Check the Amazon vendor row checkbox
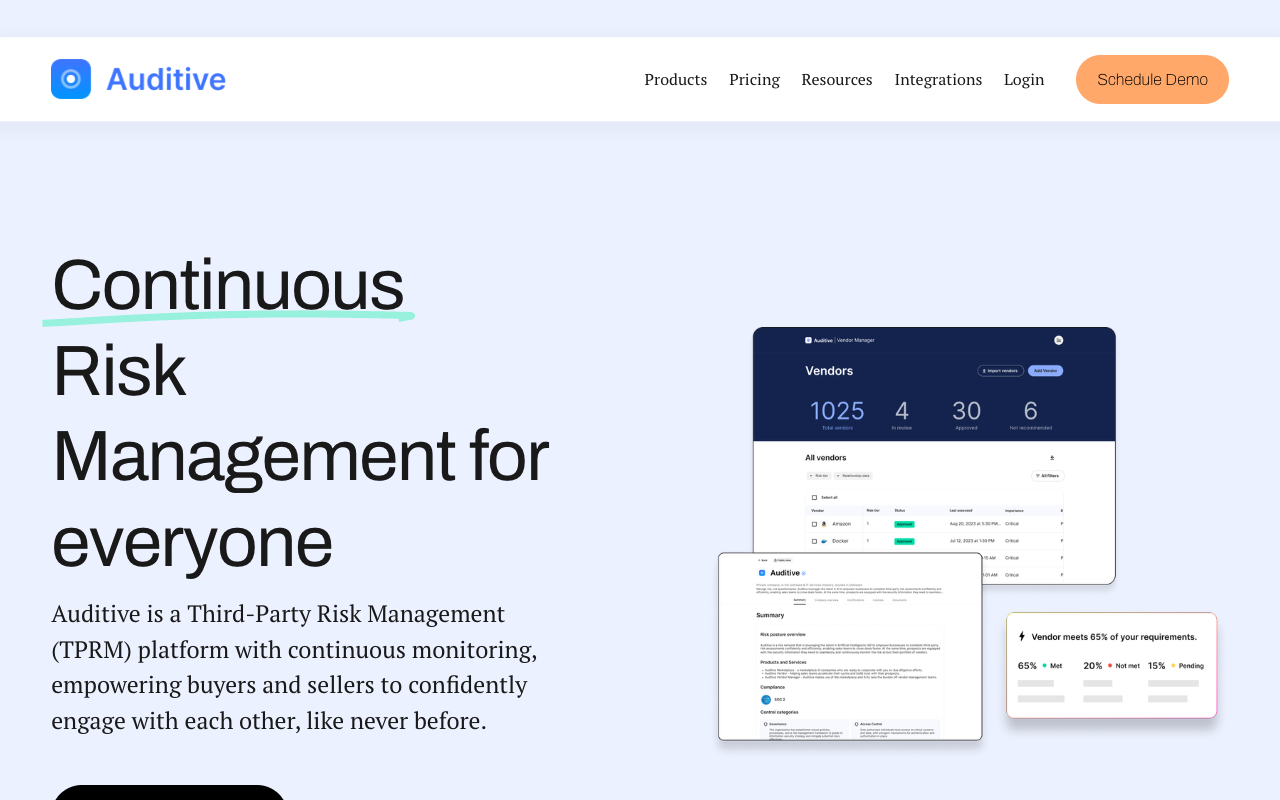The width and height of the screenshot is (1280, 800). pyautogui.click(x=814, y=524)
